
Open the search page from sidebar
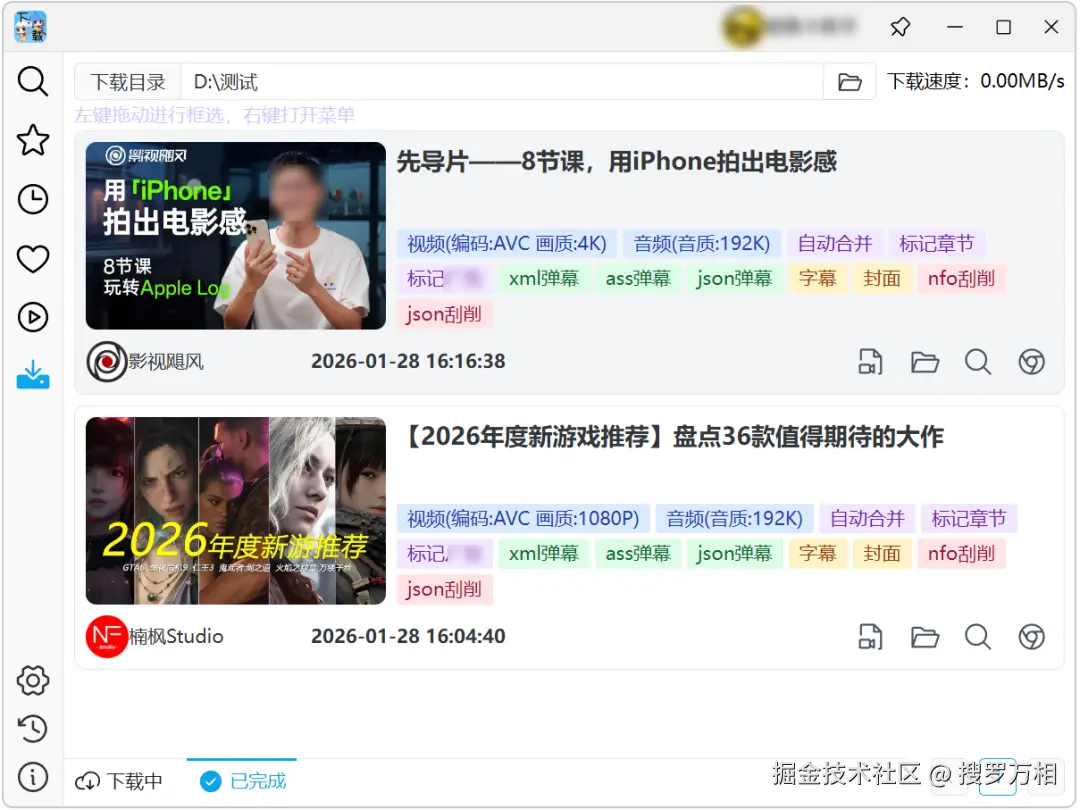32,81
